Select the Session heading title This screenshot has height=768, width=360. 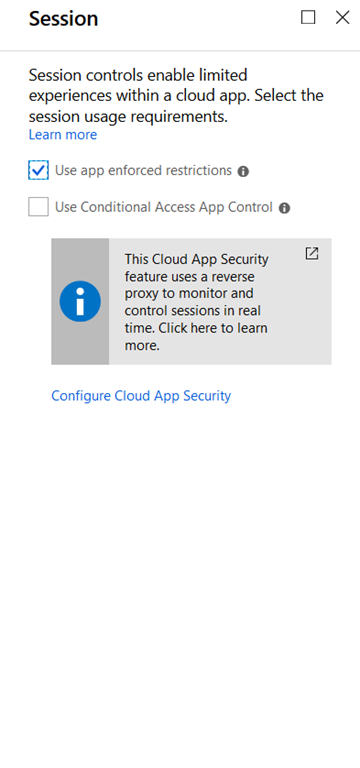click(x=63, y=19)
